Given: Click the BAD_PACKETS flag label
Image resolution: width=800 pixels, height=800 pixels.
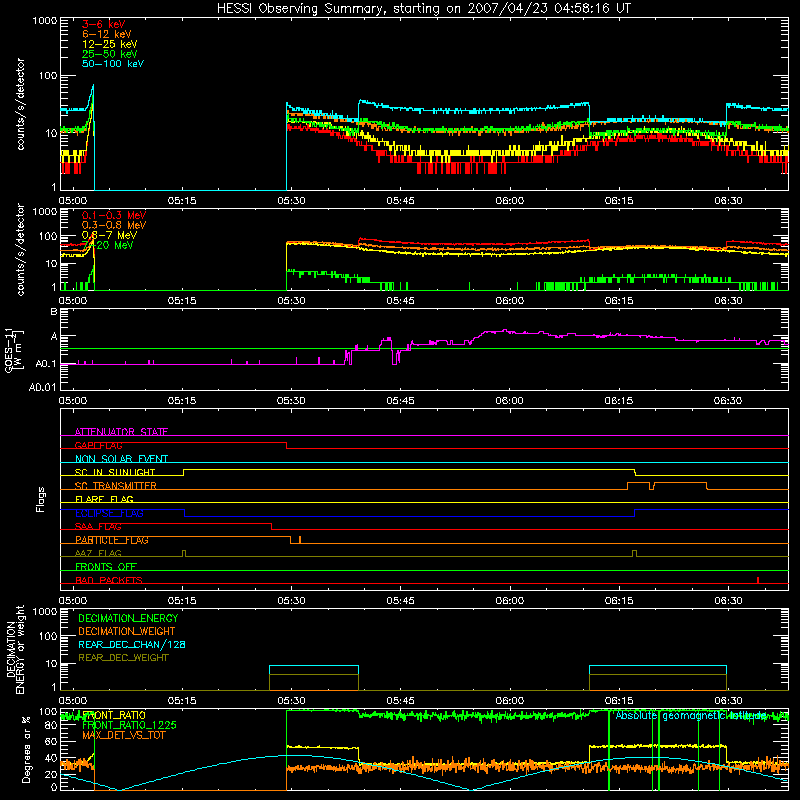Looking at the screenshot, I should pyautogui.click(x=109, y=580).
